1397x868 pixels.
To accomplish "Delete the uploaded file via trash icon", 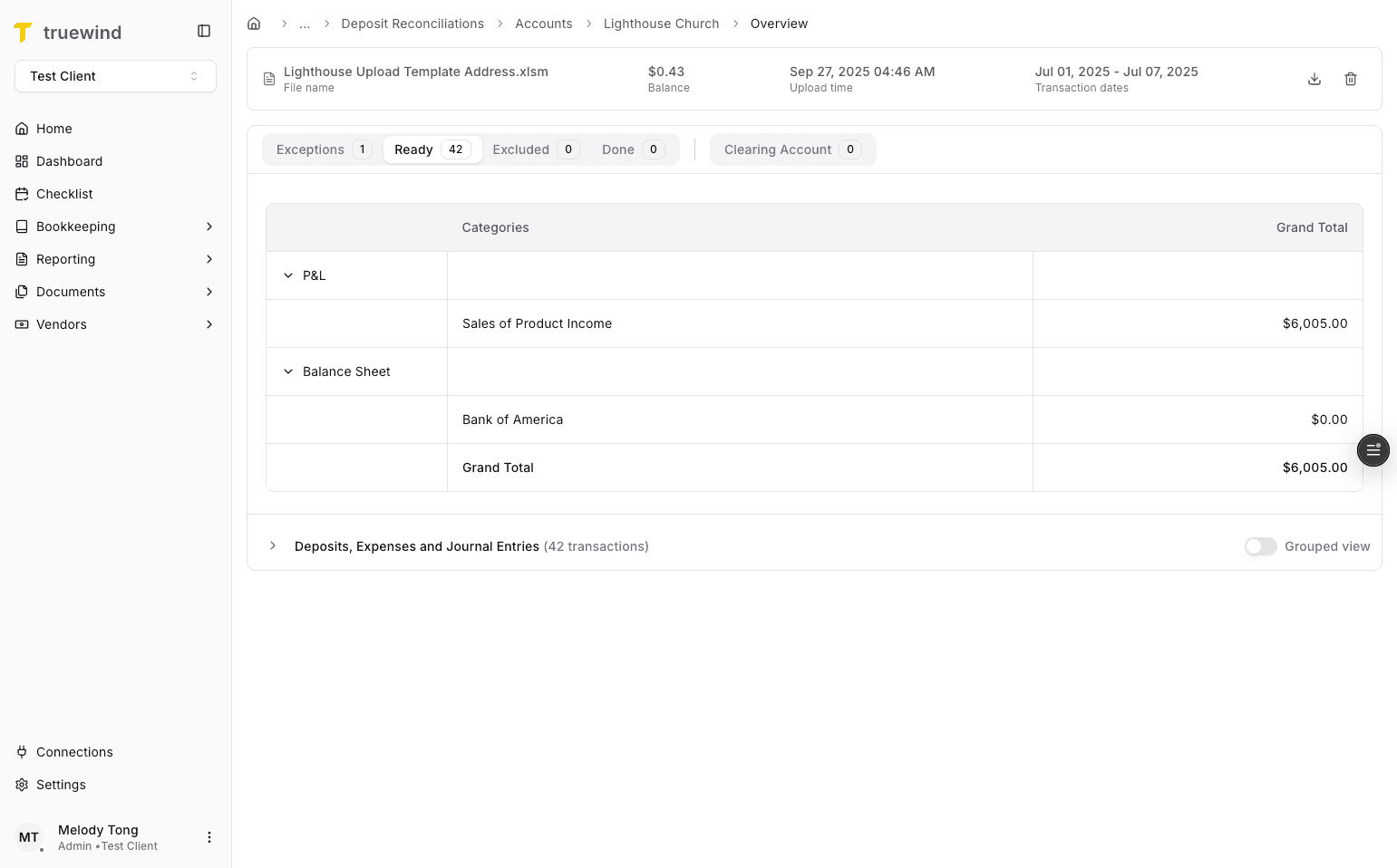I will pos(1351,79).
